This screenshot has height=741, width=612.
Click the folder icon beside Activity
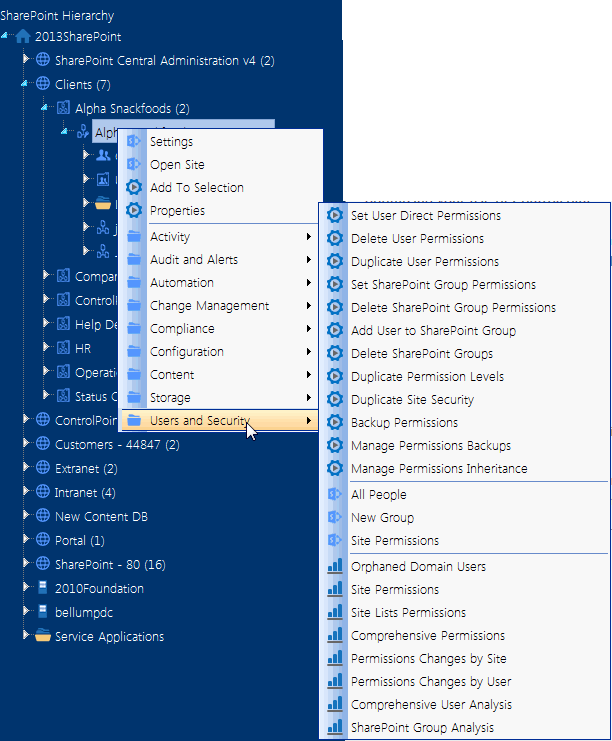[x=134, y=236]
